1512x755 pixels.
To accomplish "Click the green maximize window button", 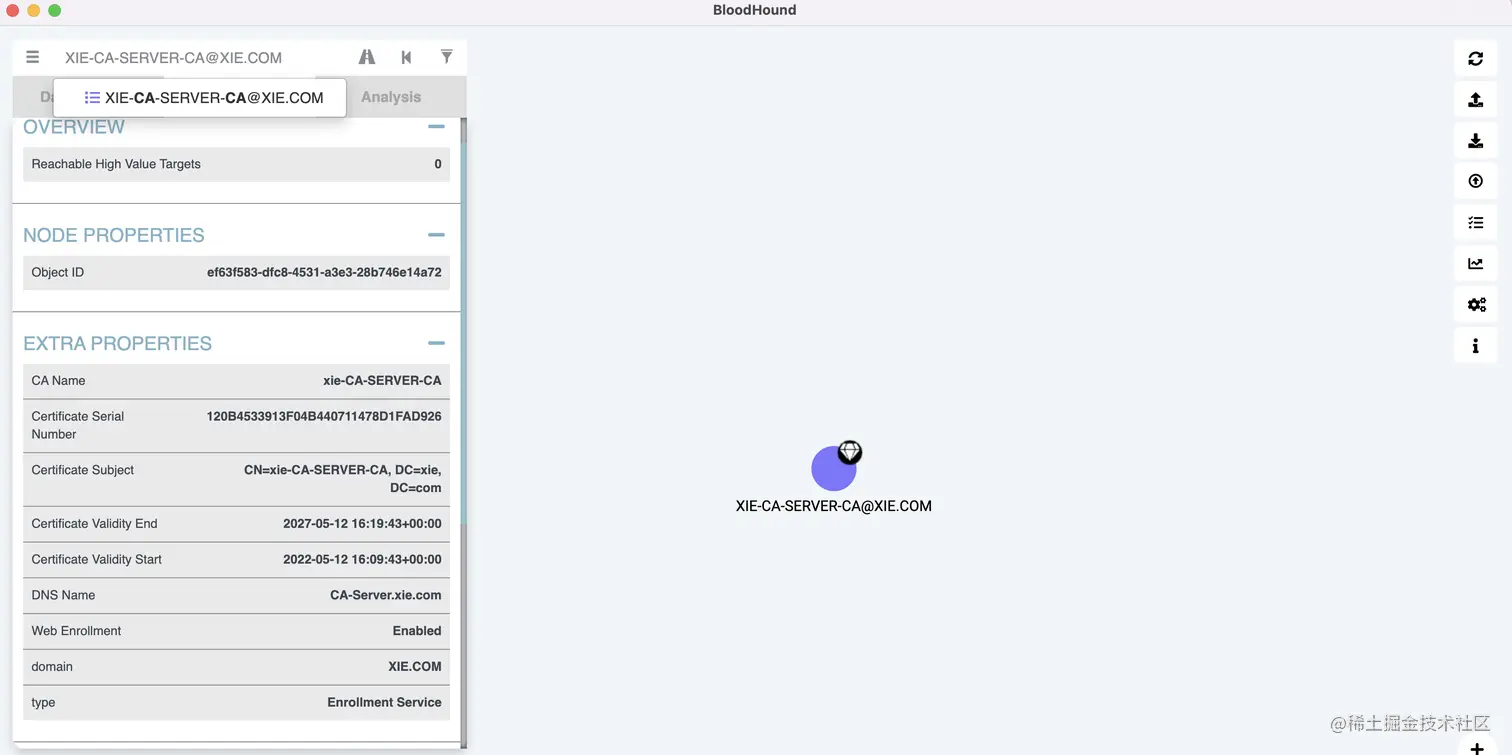I will click(54, 10).
